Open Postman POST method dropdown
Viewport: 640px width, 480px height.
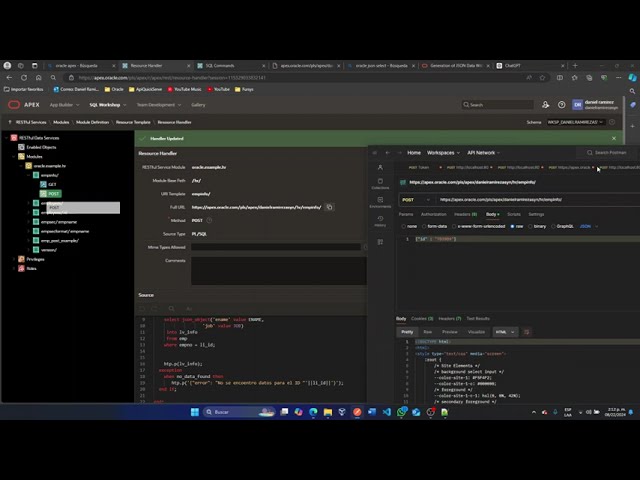click(x=416, y=200)
